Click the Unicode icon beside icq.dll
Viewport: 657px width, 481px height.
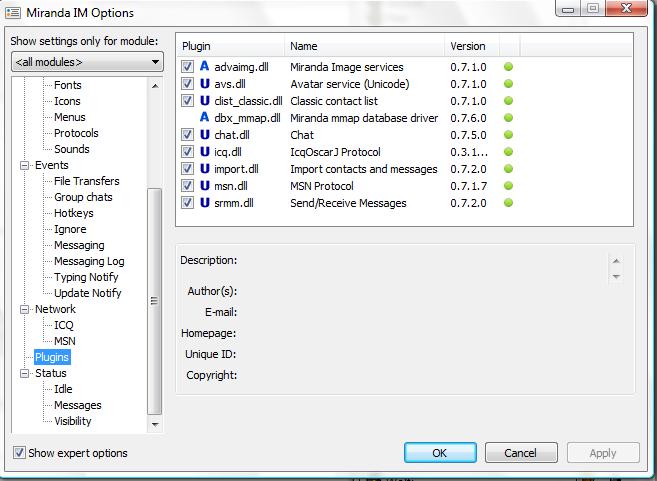[x=204, y=152]
